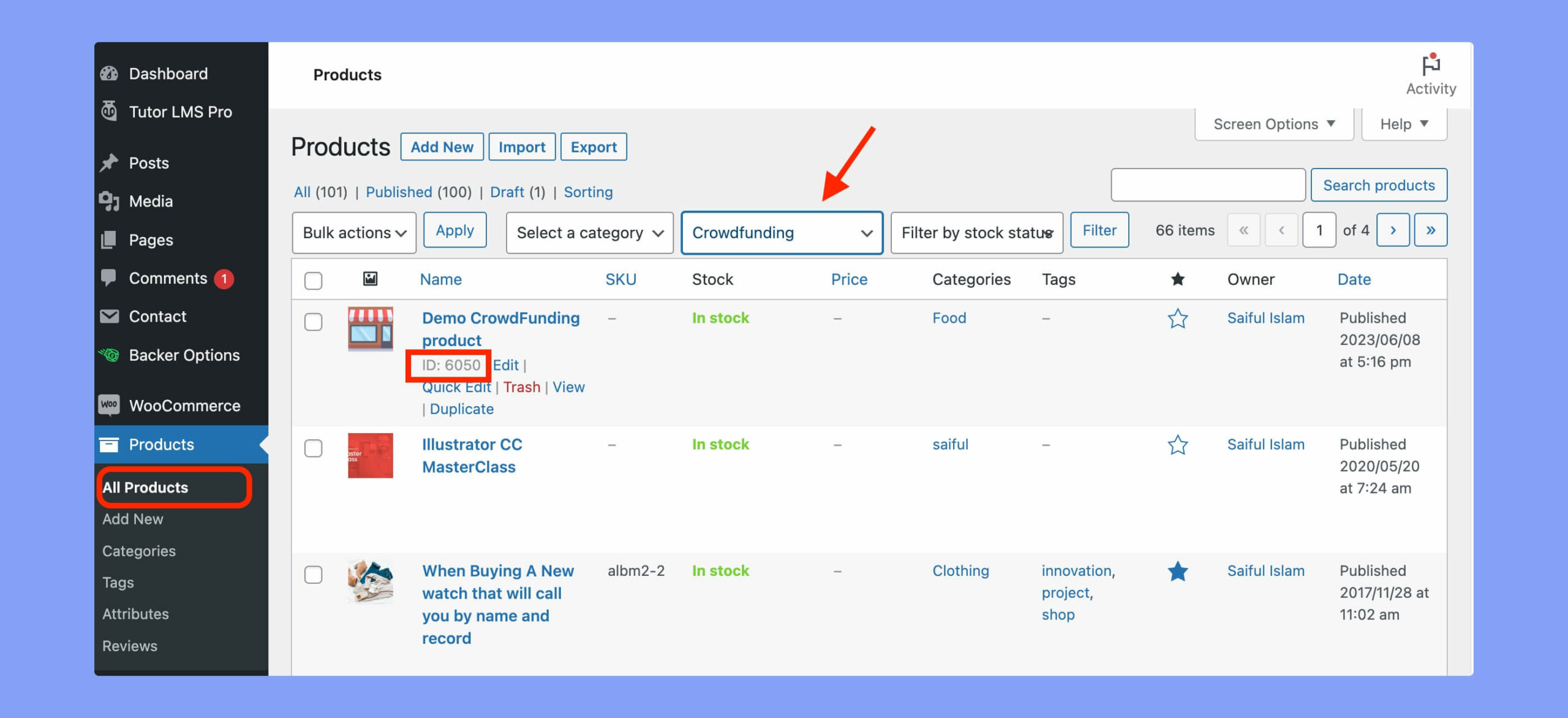1568x718 pixels.
Task: Tick checkbox for Illustrator CC MasterClass
Action: [x=313, y=448]
